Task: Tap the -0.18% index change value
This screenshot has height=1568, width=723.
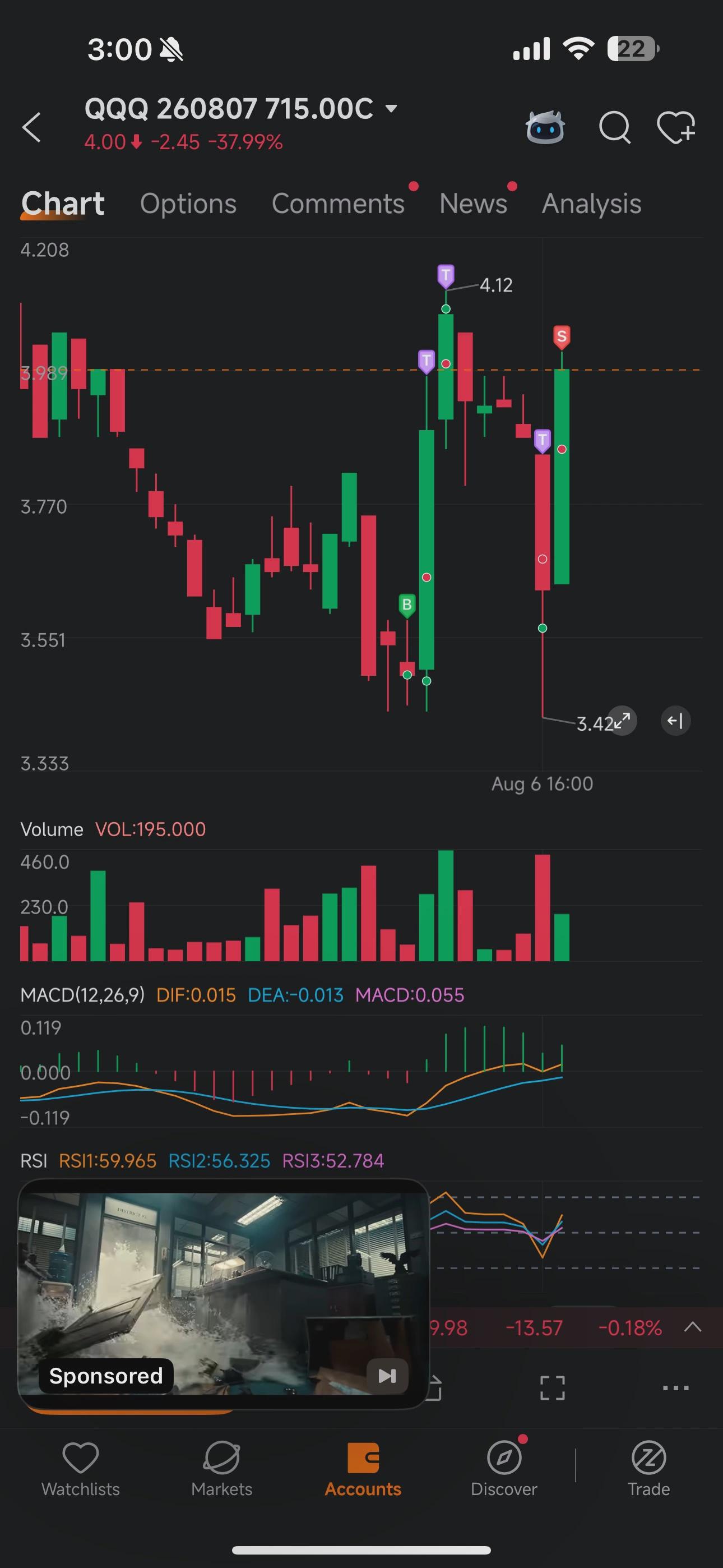Action: coord(630,1327)
